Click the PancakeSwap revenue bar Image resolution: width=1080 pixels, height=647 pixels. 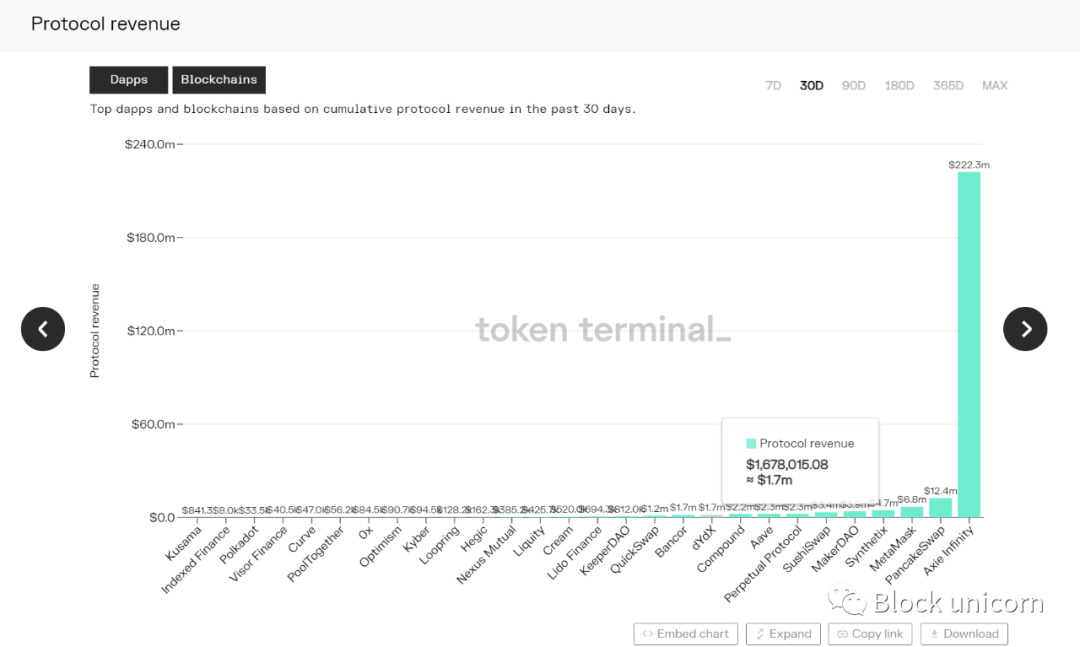coord(940,508)
